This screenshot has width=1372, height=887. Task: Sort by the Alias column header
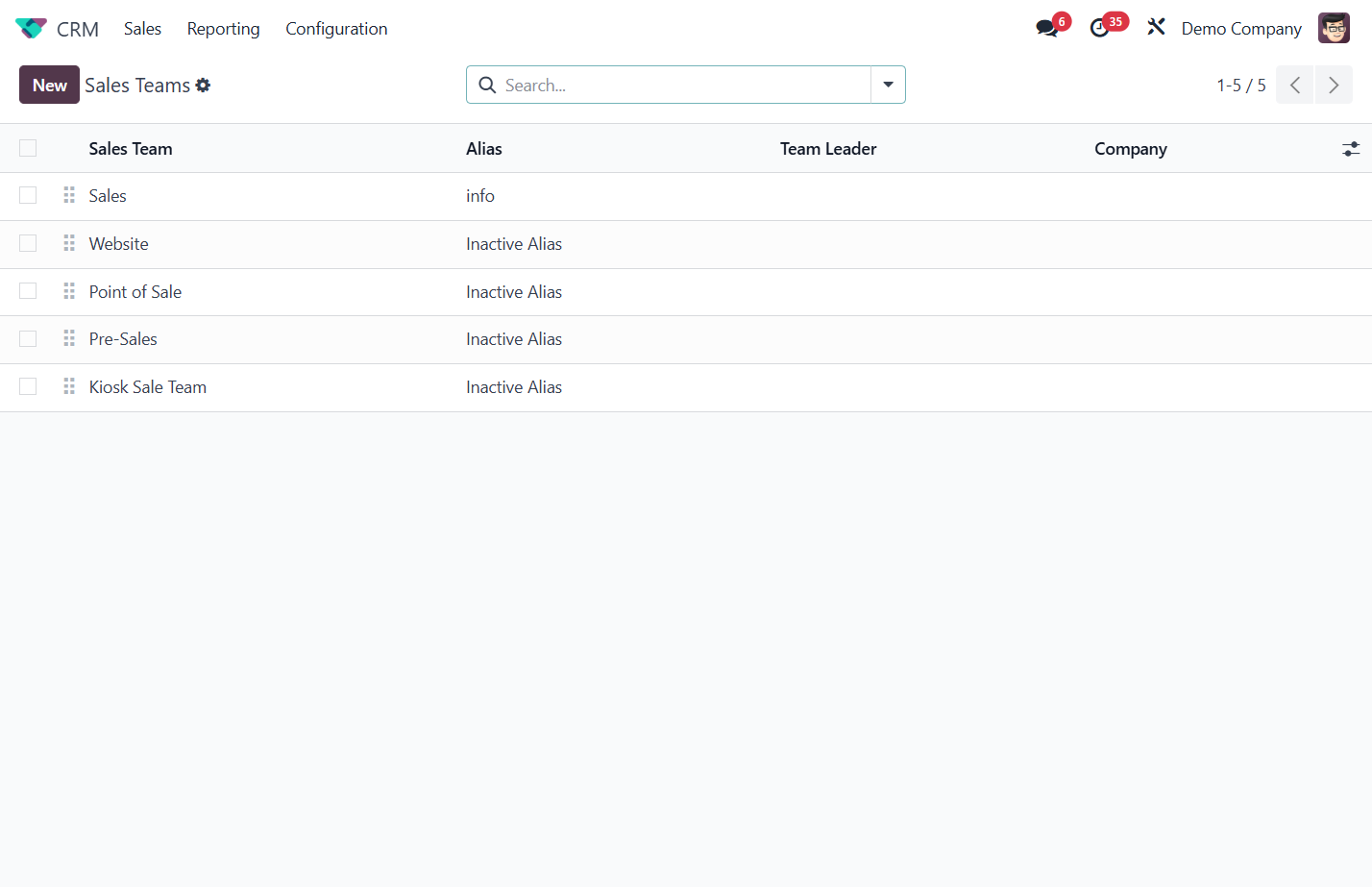pos(484,149)
